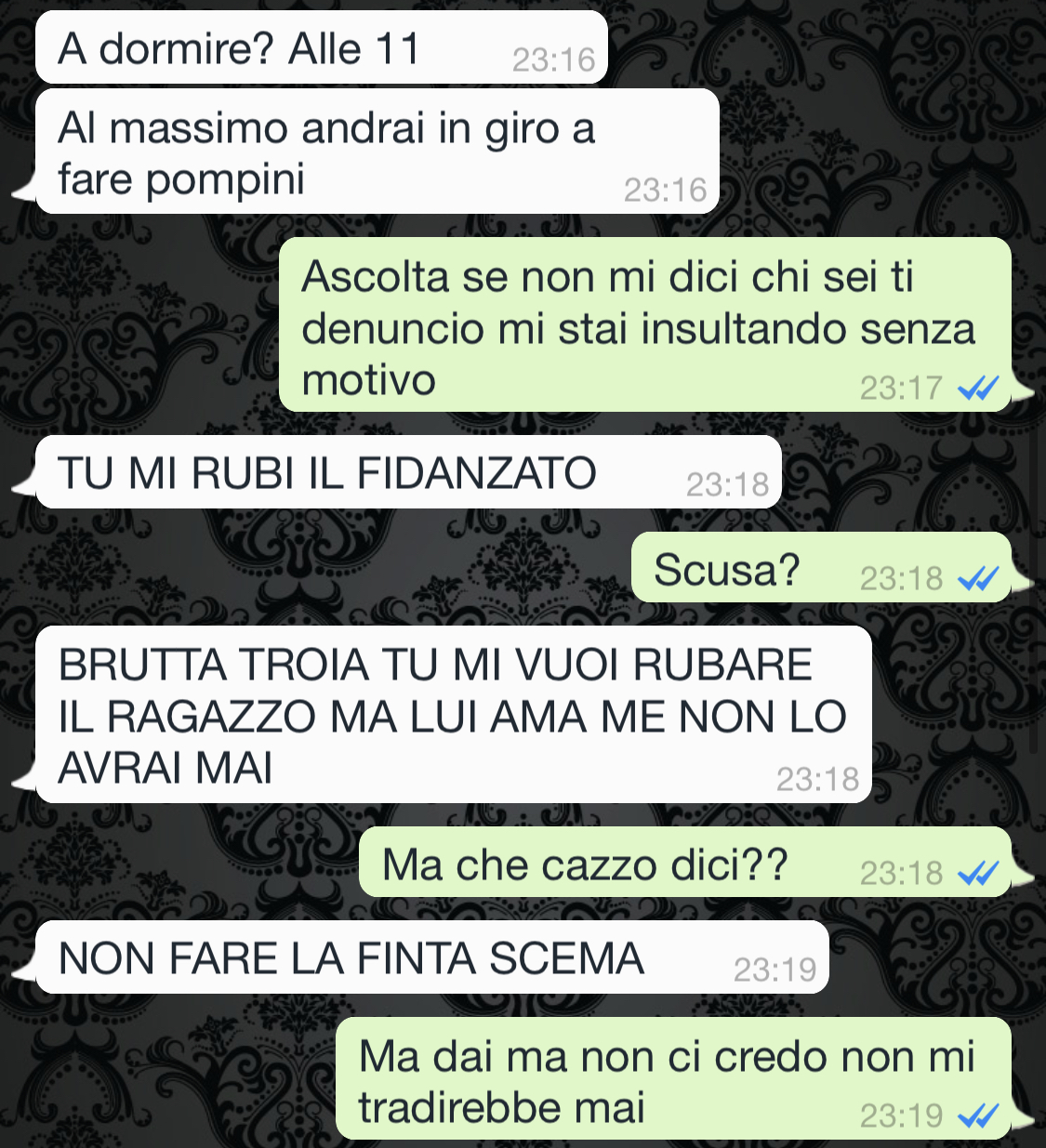Tap read receipt ticks on 'Ma dai ma non ci credo'
1046x1148 pixels.
click(978, 1115)
